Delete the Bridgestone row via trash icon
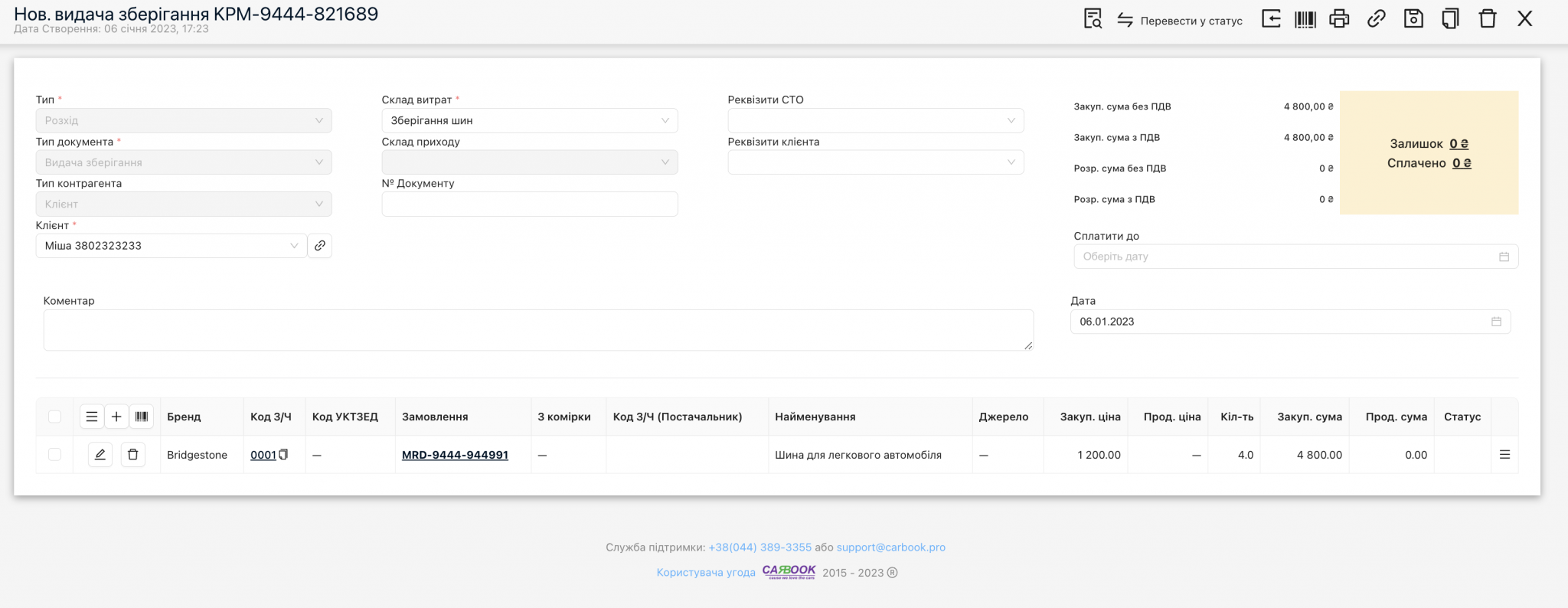Image resolution: width=1568 pixels, height=608 pixels. click(132, 455)
